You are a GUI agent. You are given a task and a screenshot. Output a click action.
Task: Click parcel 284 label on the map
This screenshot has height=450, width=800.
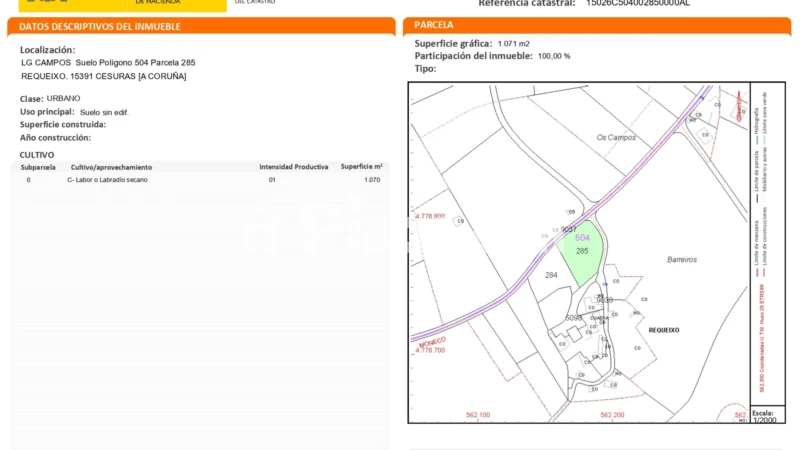tap(551, 275)
